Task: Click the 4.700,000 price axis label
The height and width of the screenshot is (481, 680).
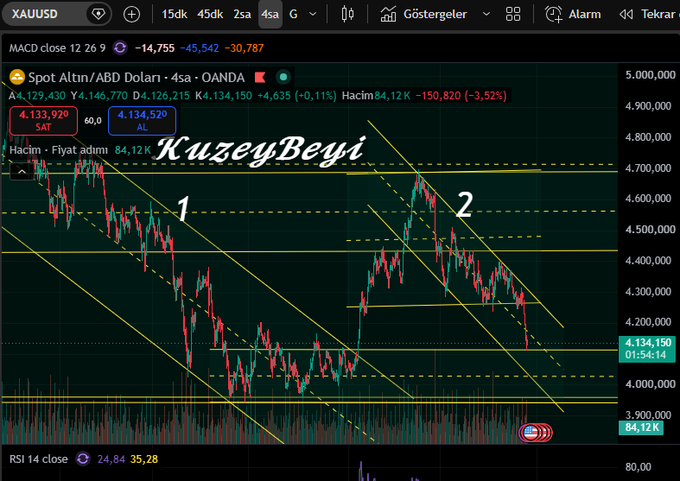Action: pos(648,168)
